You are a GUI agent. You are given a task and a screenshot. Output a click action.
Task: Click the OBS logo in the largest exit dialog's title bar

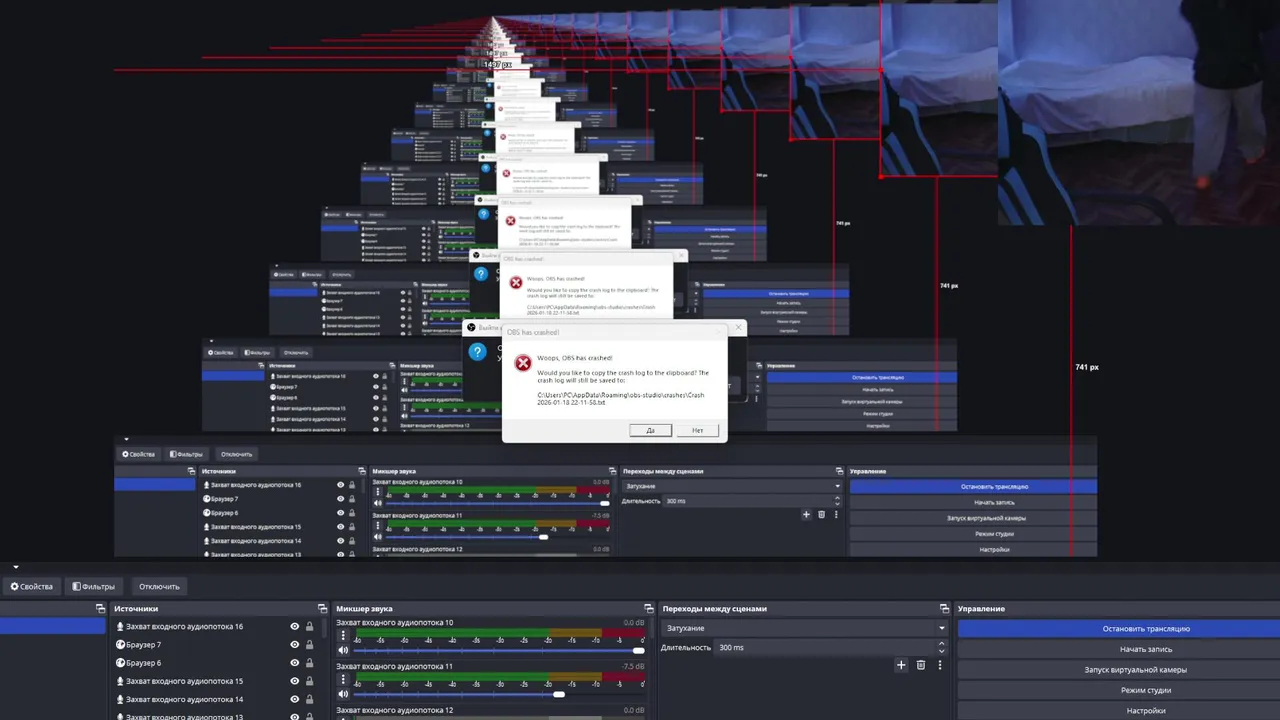click(472, 327)
